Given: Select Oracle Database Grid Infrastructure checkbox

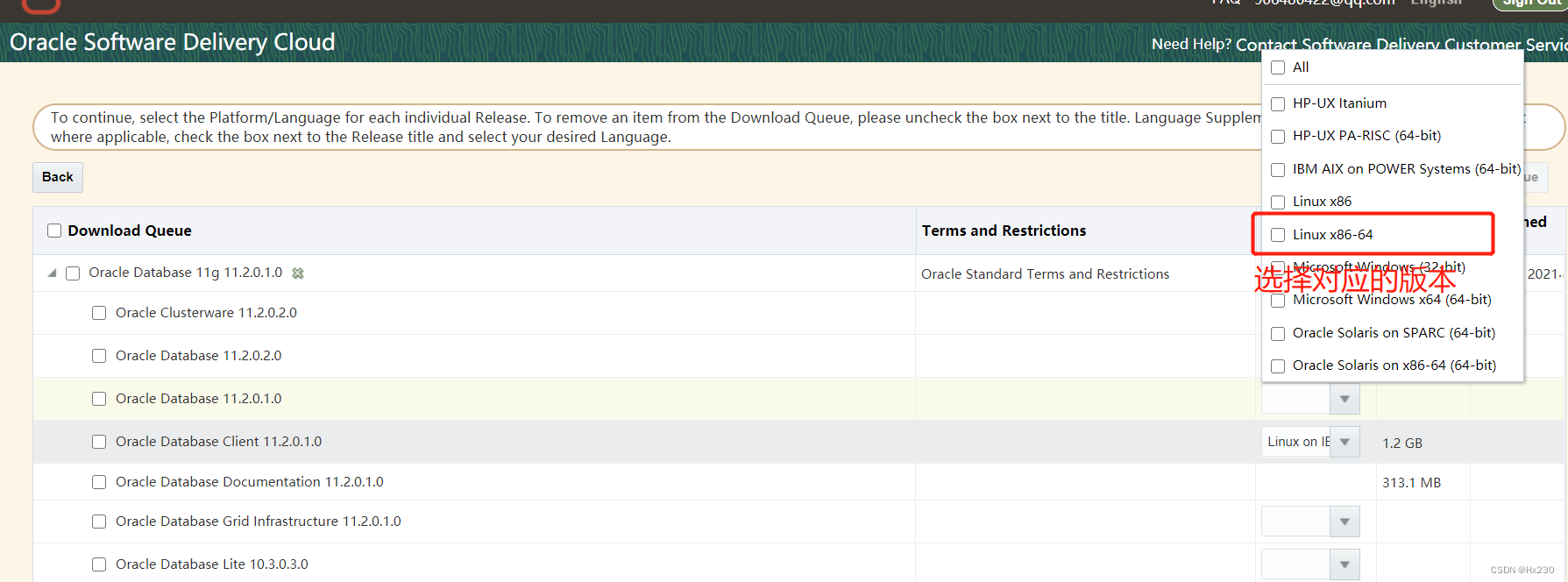Looking at the screenshot, I should [x=99, y=522].
